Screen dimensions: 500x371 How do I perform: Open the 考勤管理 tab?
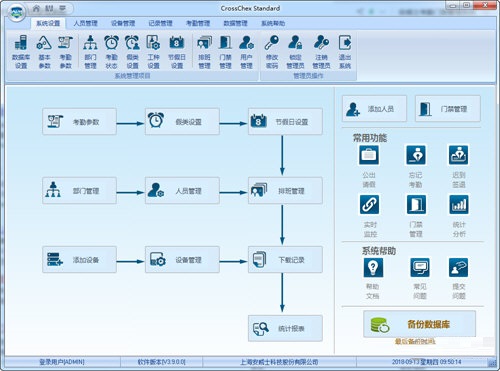coord(198,23)
